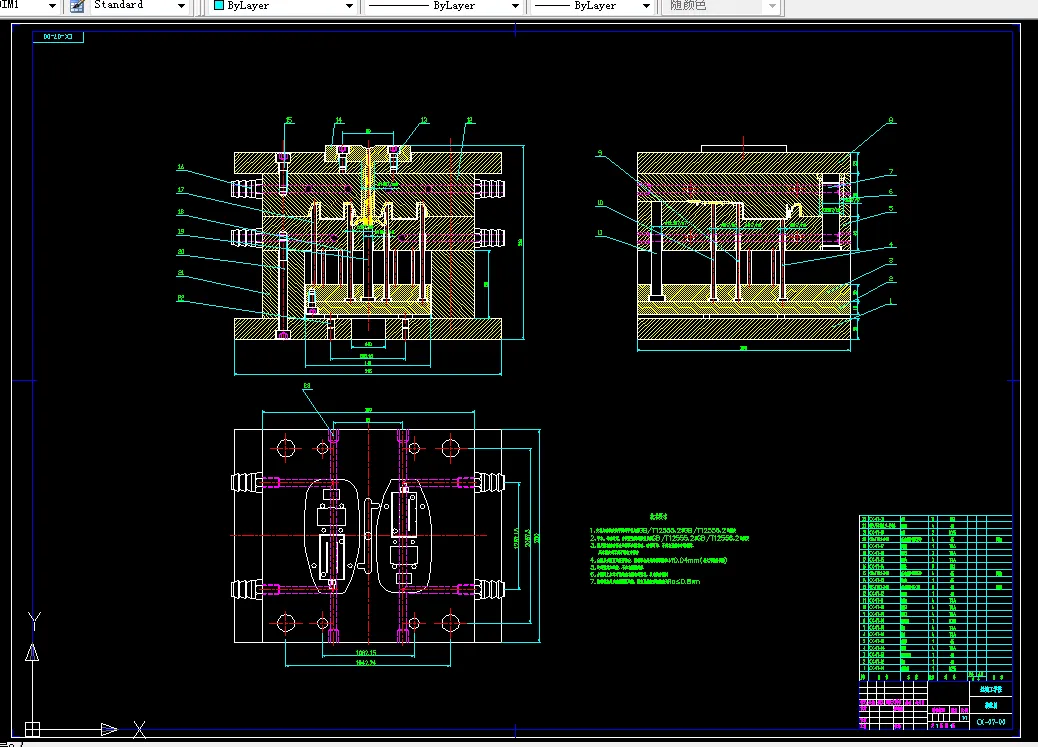This screenshot has width=1038, height=747.
Task: Select part balloon number 16
Action: pyautogui.click(x=181, y=167)
